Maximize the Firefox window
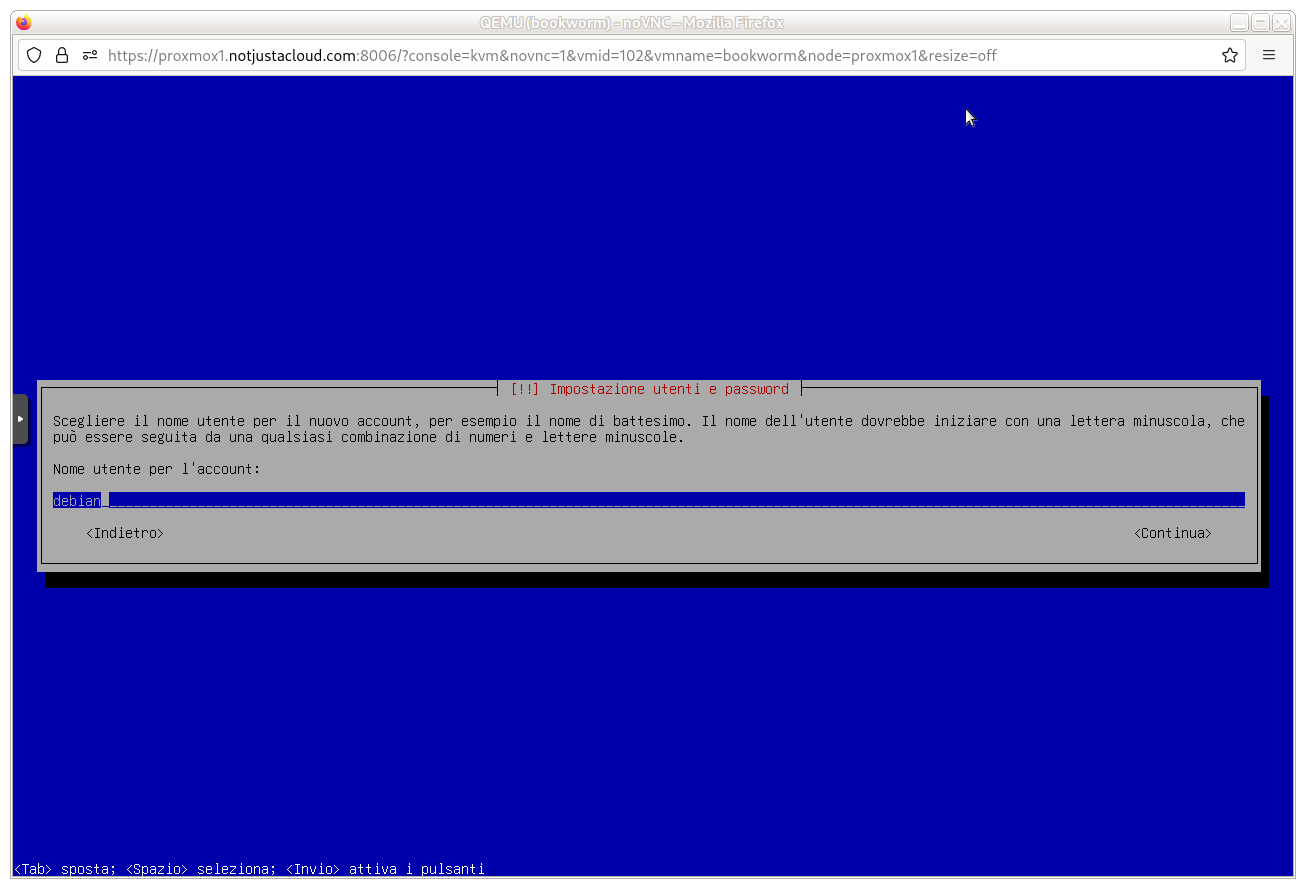 pyautogui.click(x=1260, y=23)
